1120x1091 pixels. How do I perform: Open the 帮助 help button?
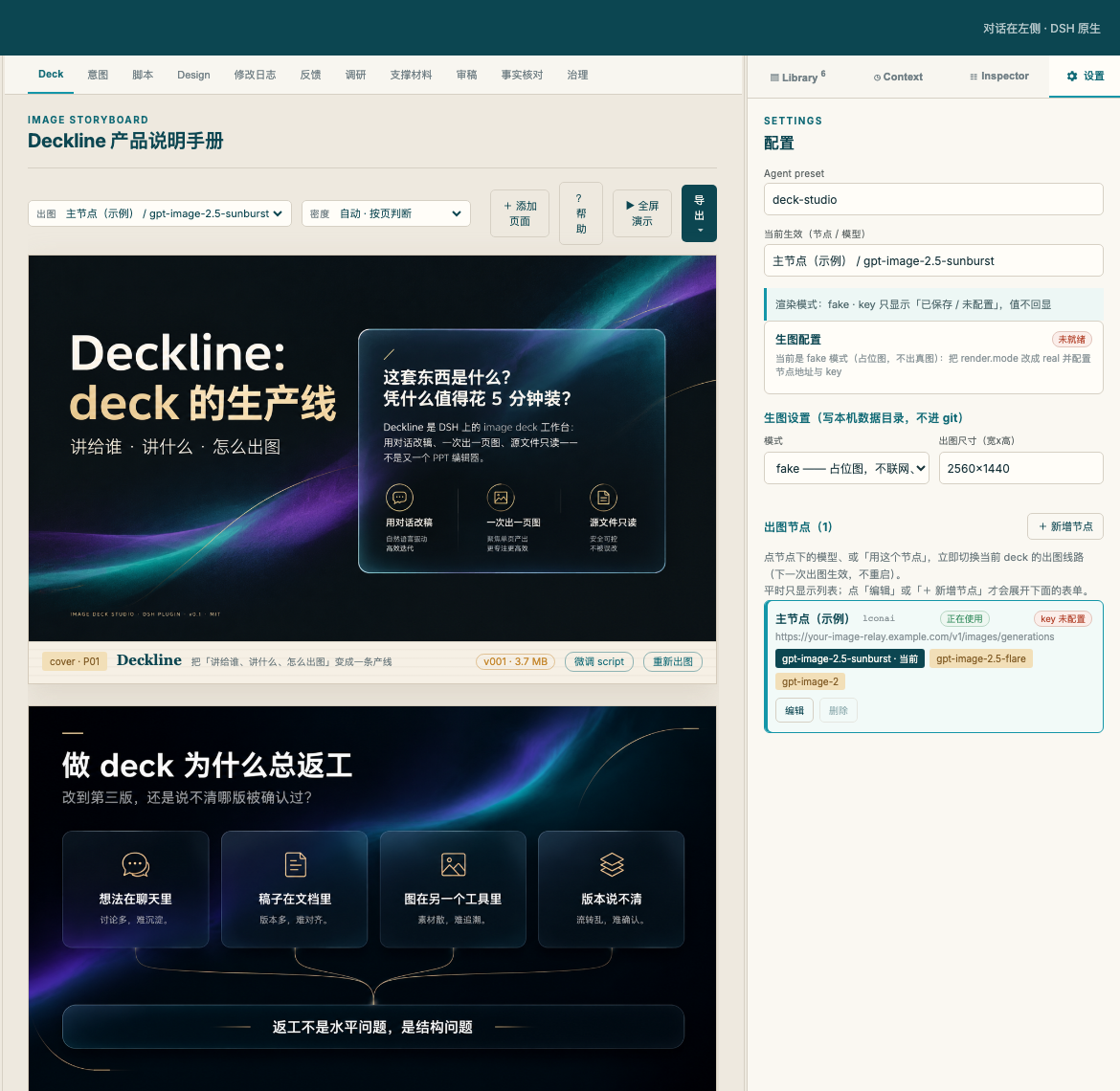tap(581, 213)
